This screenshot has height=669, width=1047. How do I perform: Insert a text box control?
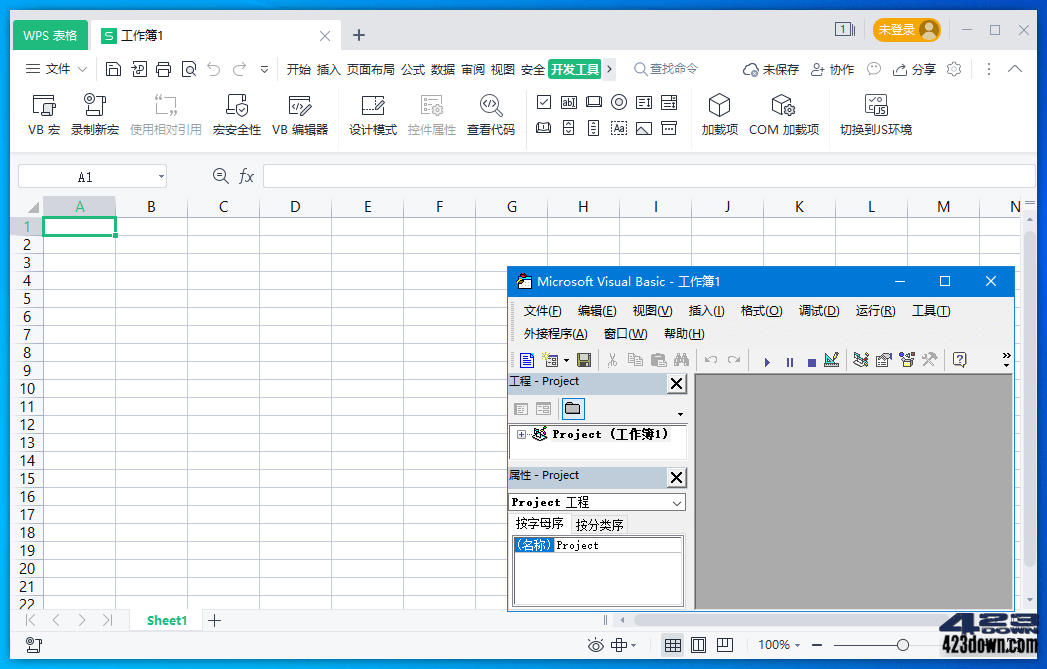click(566, 102)
